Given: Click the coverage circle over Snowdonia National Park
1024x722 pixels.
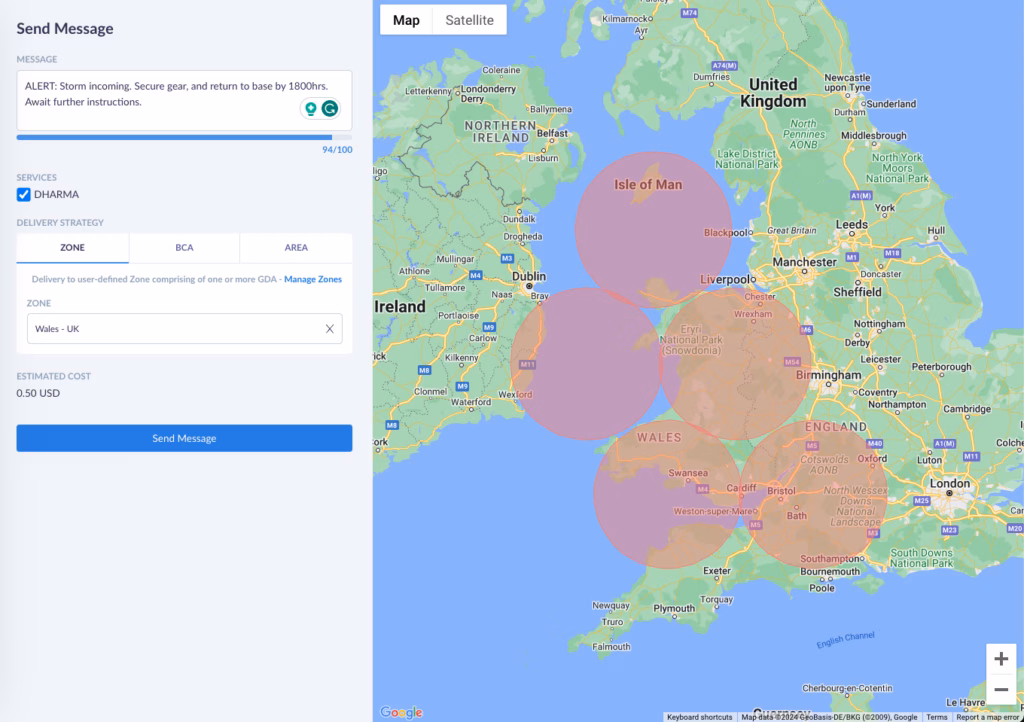Looking at the screenshot, I should coord(737,364).
